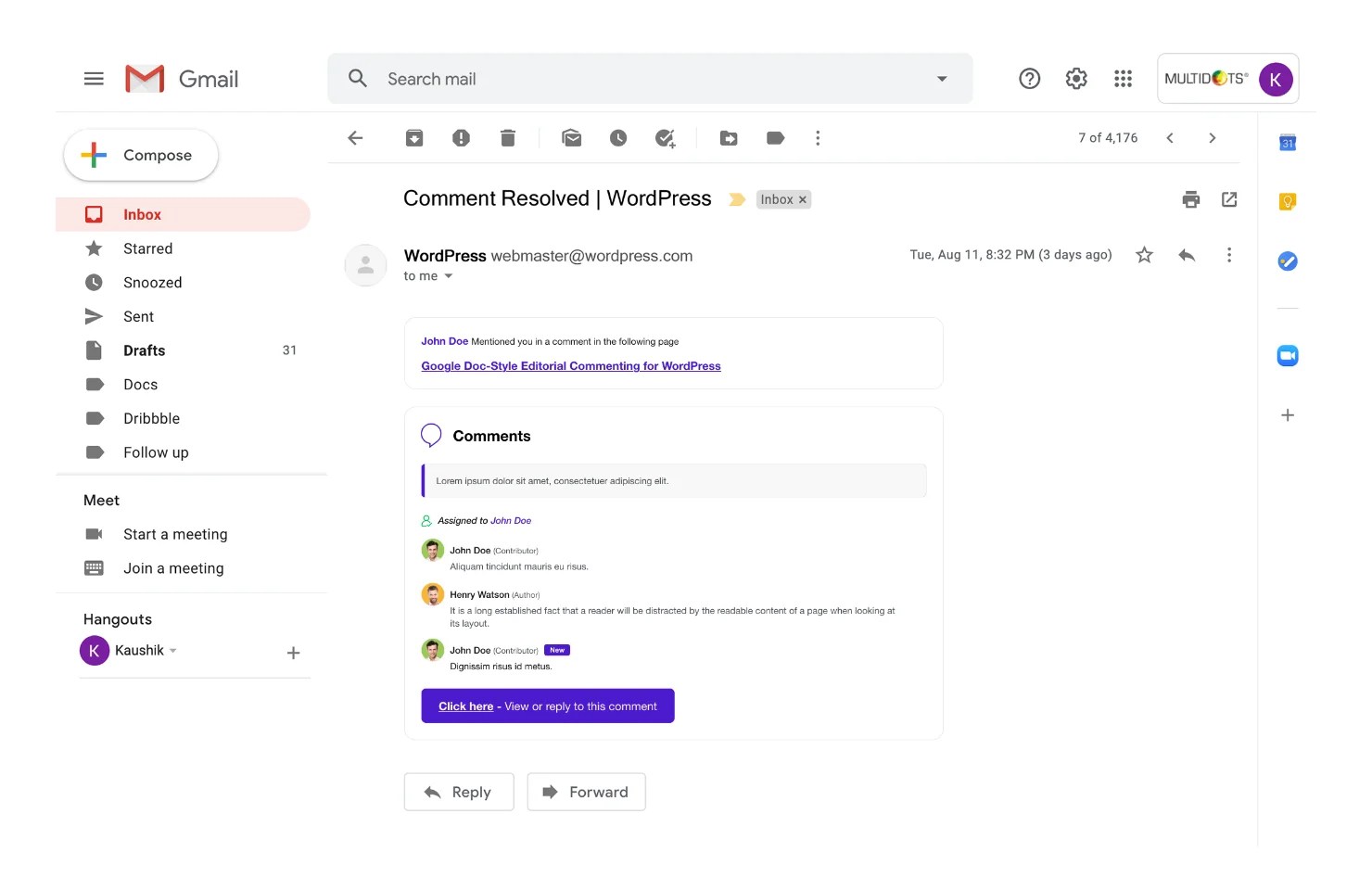The width and height of the screenshot is (1372, 890).
Task: Click the sender avatar placeholder
Action: pos(366,265)
